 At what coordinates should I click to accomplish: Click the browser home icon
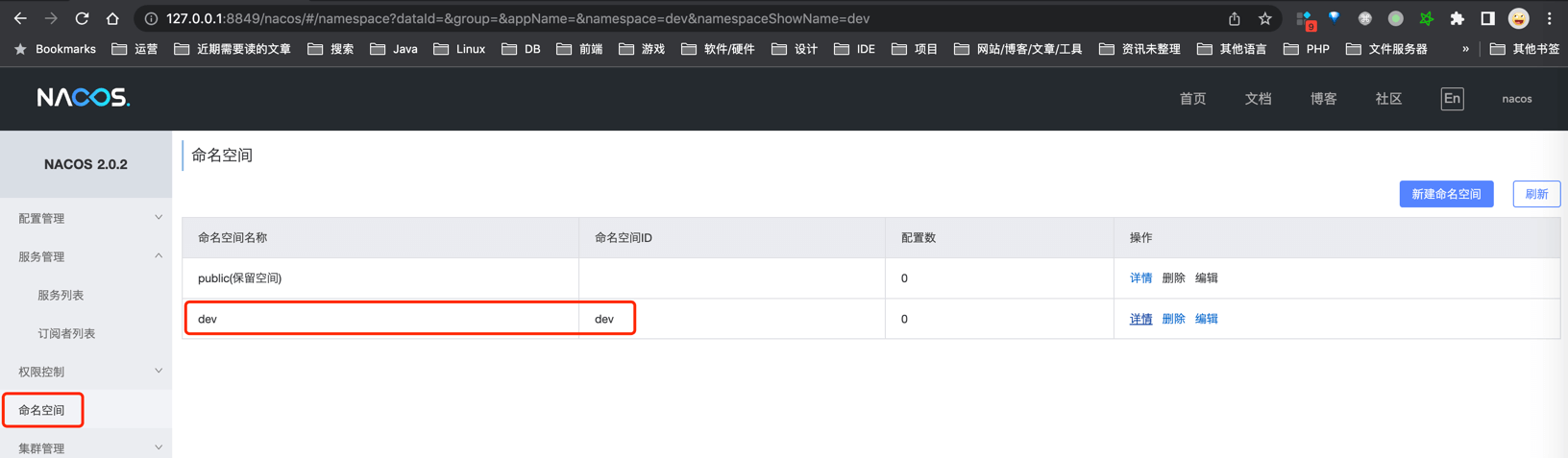[112, 18]
